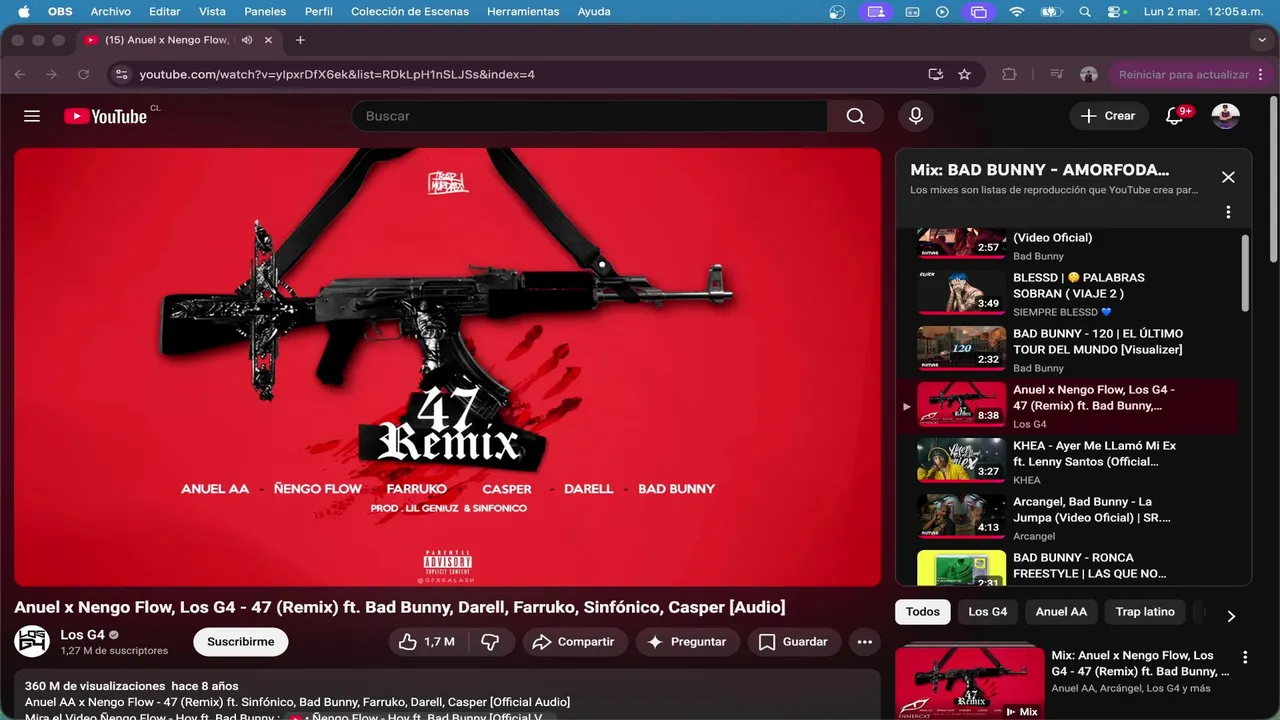Bookmark this page with star icon
Image resolution: width=1280 pixels, height=720 pixels.
click(x=964, y=74)
